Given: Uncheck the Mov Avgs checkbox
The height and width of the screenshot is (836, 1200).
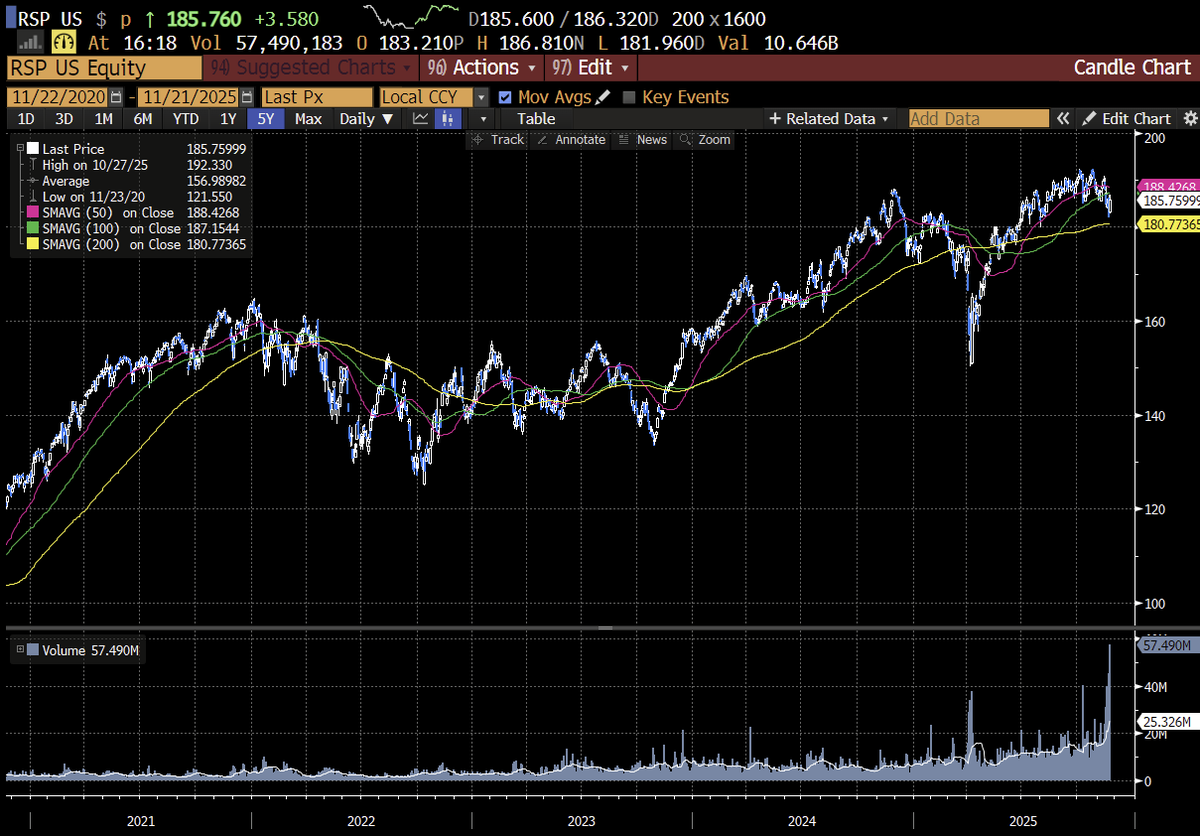Looking at the screenshot, I should tap(505, 97).
